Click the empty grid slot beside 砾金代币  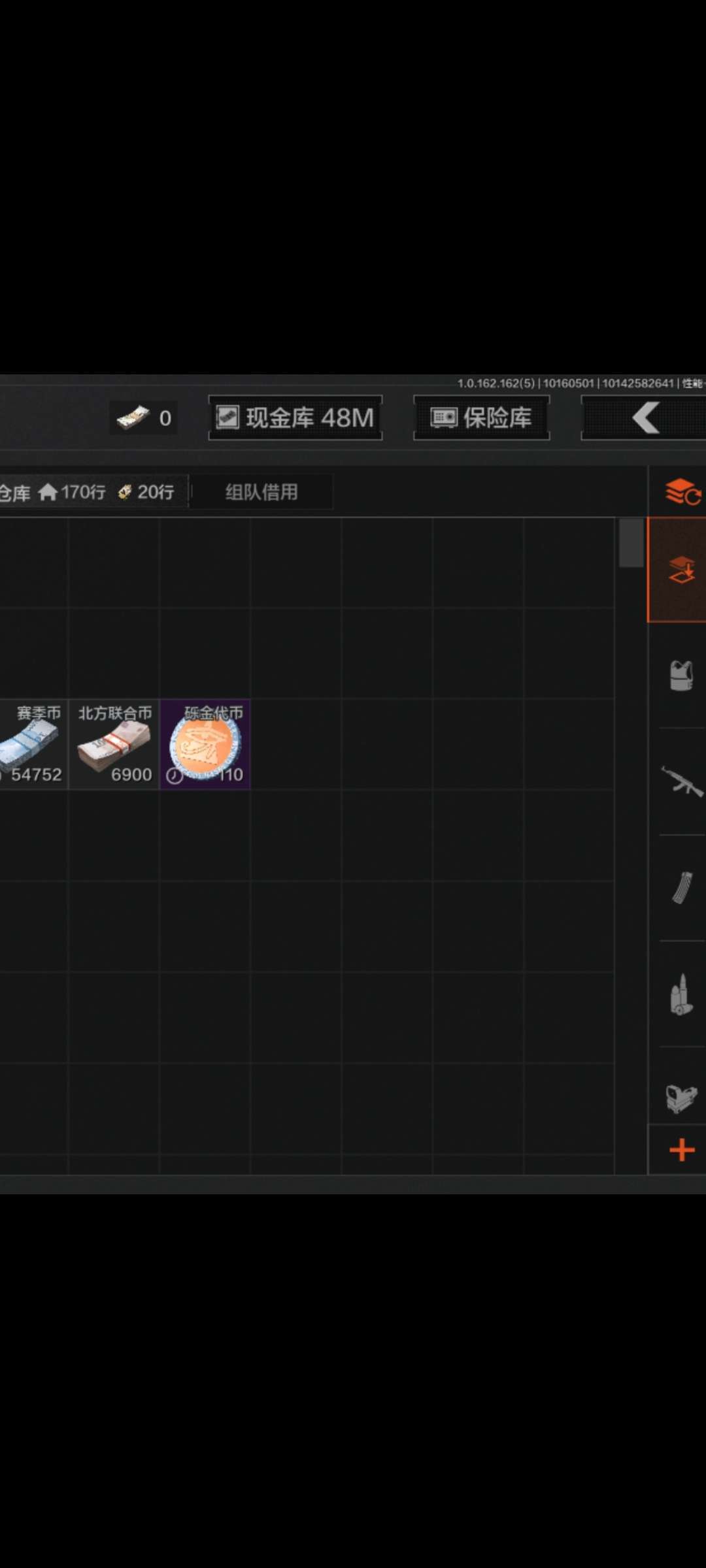296,744
